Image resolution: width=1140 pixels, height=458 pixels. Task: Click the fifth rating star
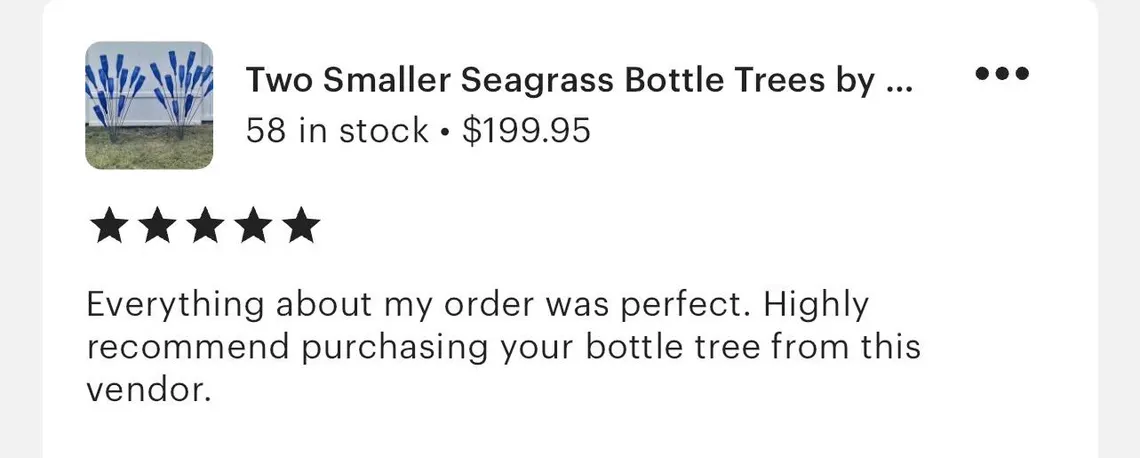click(300, 227)
